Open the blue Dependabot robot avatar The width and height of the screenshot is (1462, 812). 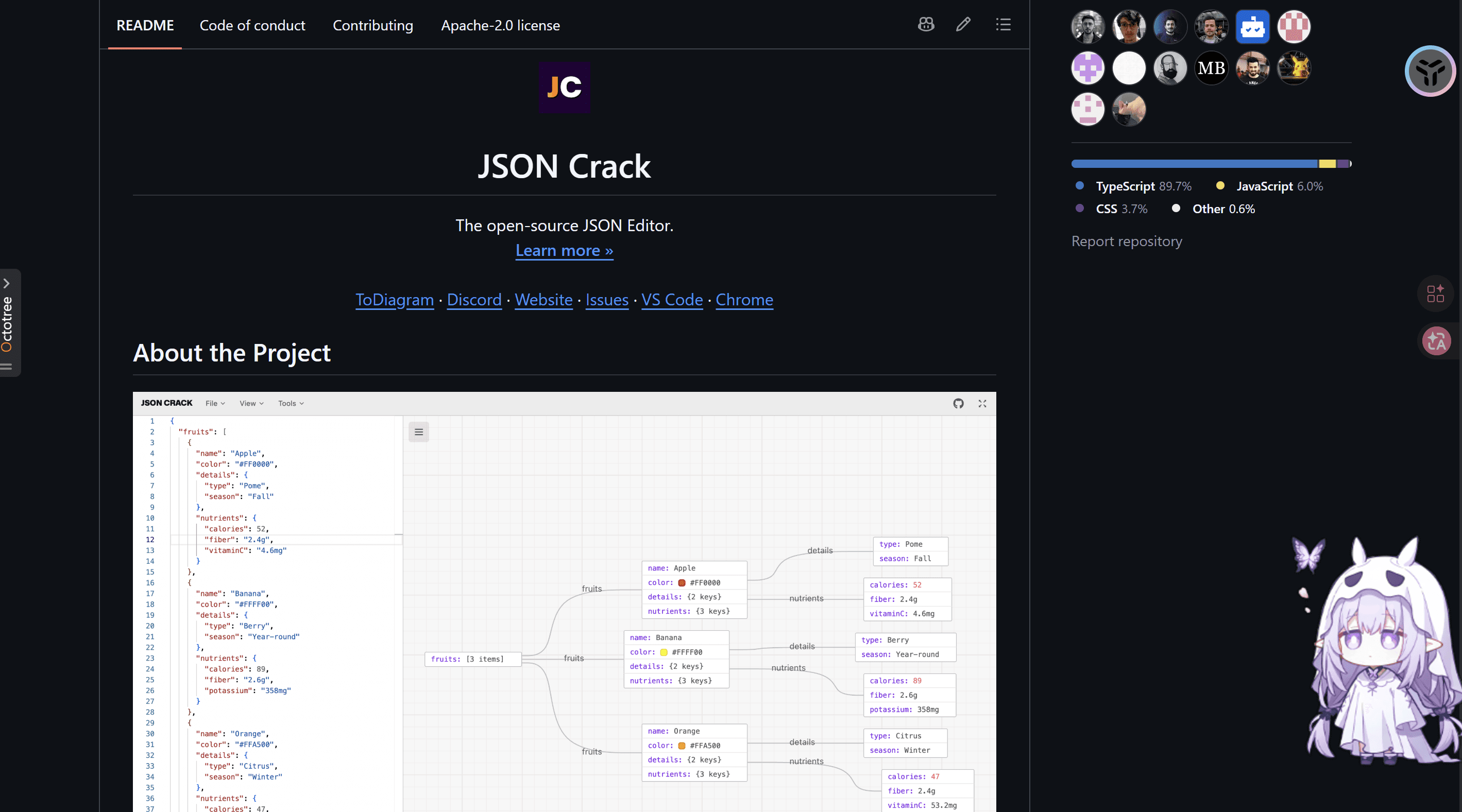click(x=1252, y=27)
